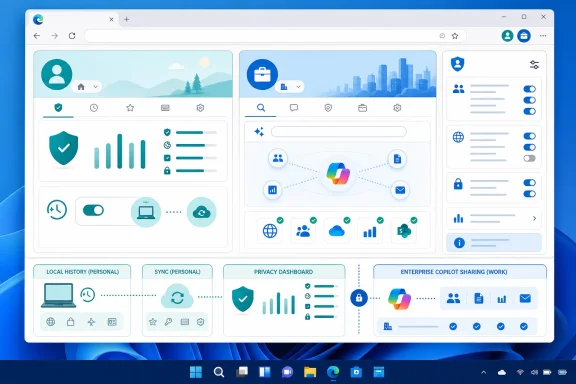
Task: Click the Copilot search input field
Action: point(339,132)
